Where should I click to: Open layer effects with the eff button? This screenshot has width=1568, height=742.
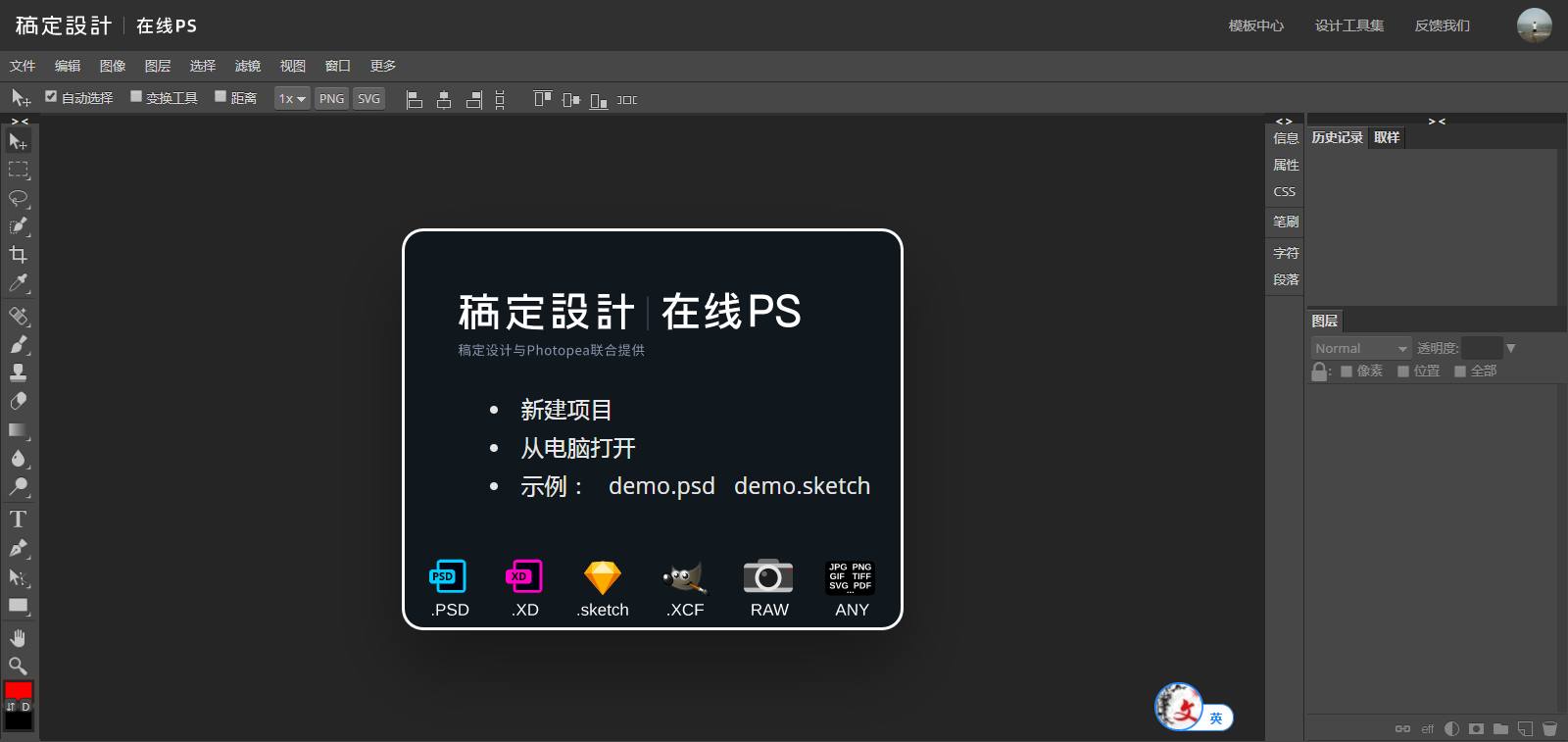1428,728
